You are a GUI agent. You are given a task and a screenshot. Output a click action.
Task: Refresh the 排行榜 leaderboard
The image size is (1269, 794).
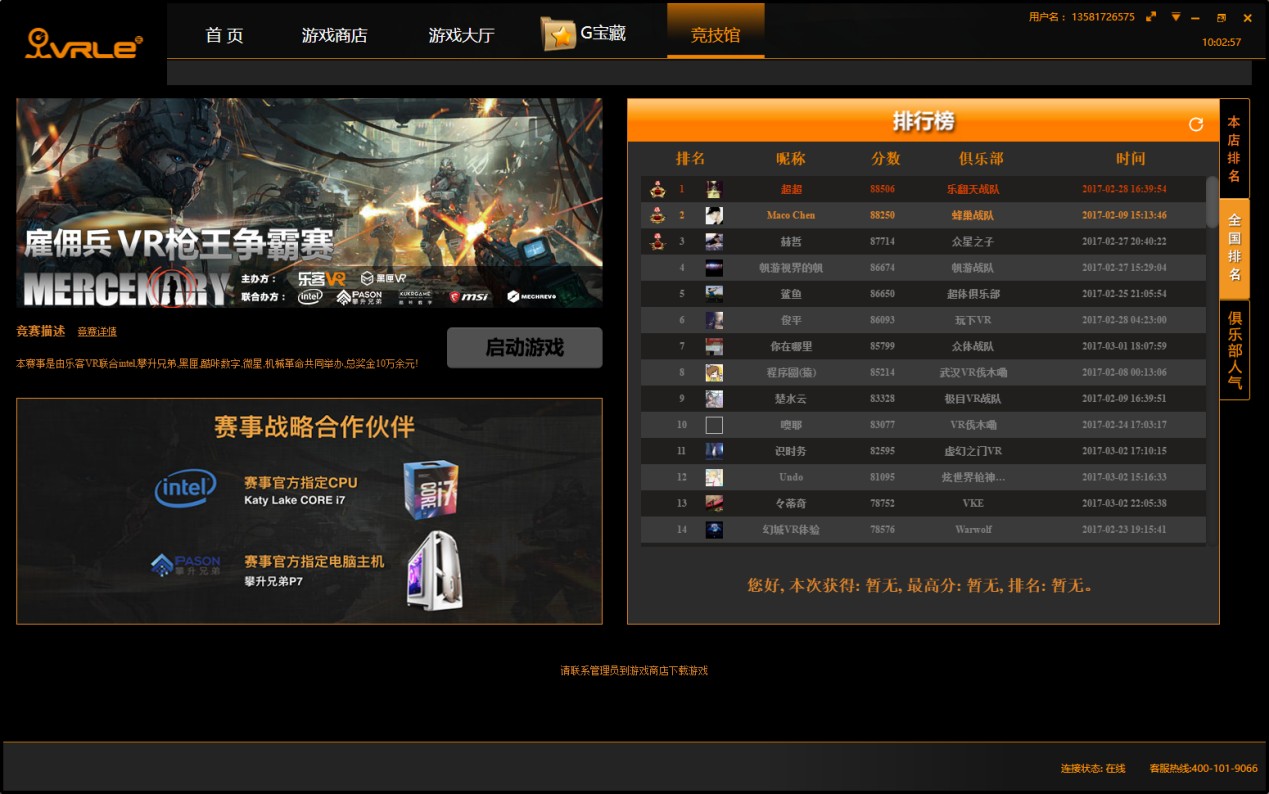coord(1195,124)
